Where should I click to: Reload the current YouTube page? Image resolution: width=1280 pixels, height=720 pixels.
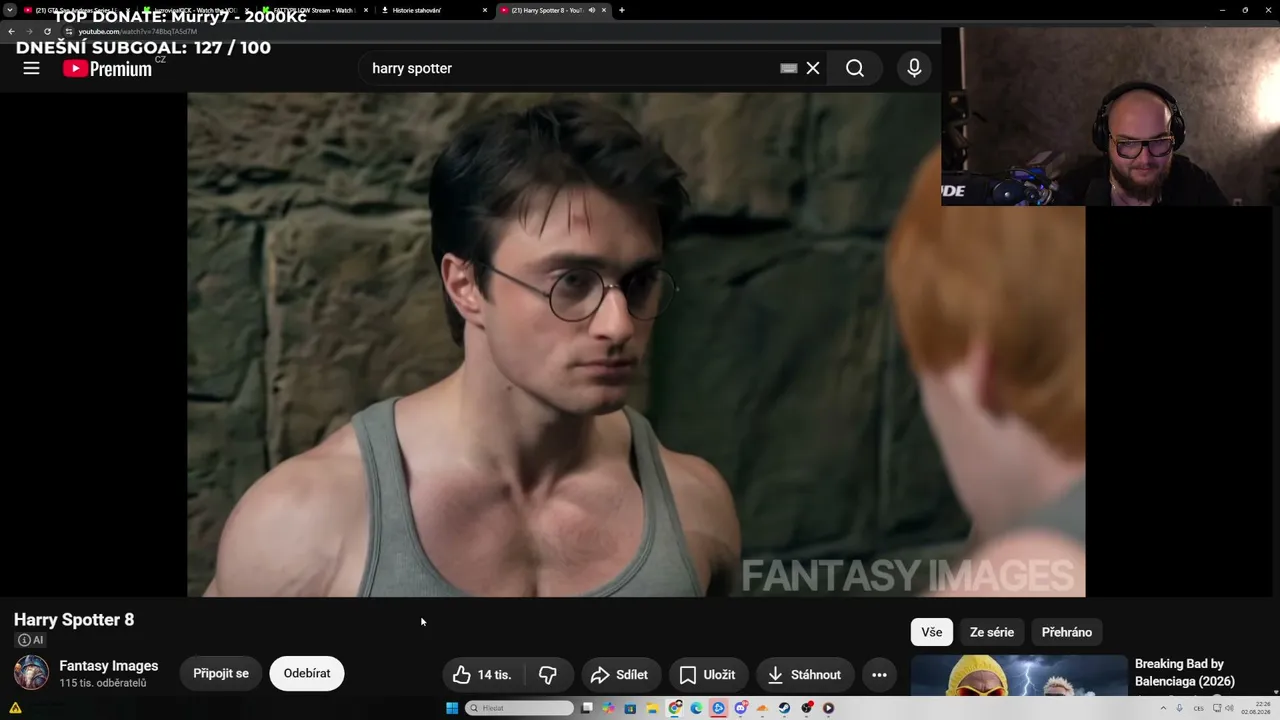point(47,31)
